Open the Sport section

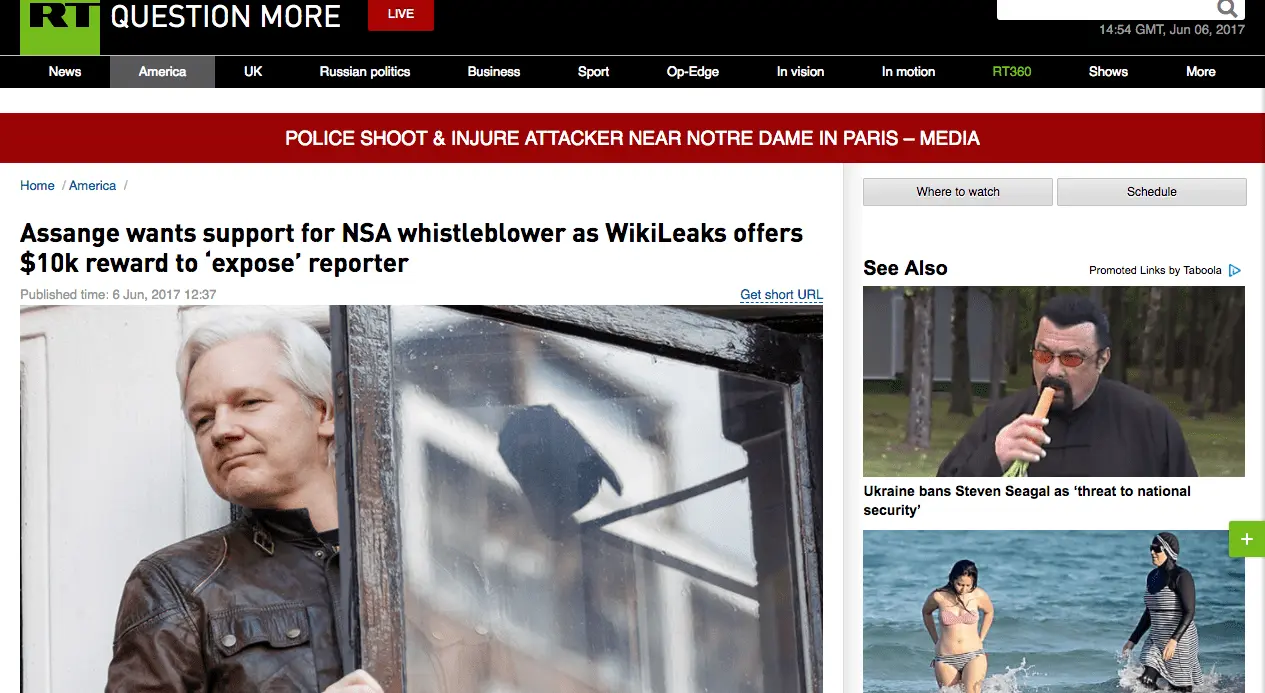tap(593, 72)
